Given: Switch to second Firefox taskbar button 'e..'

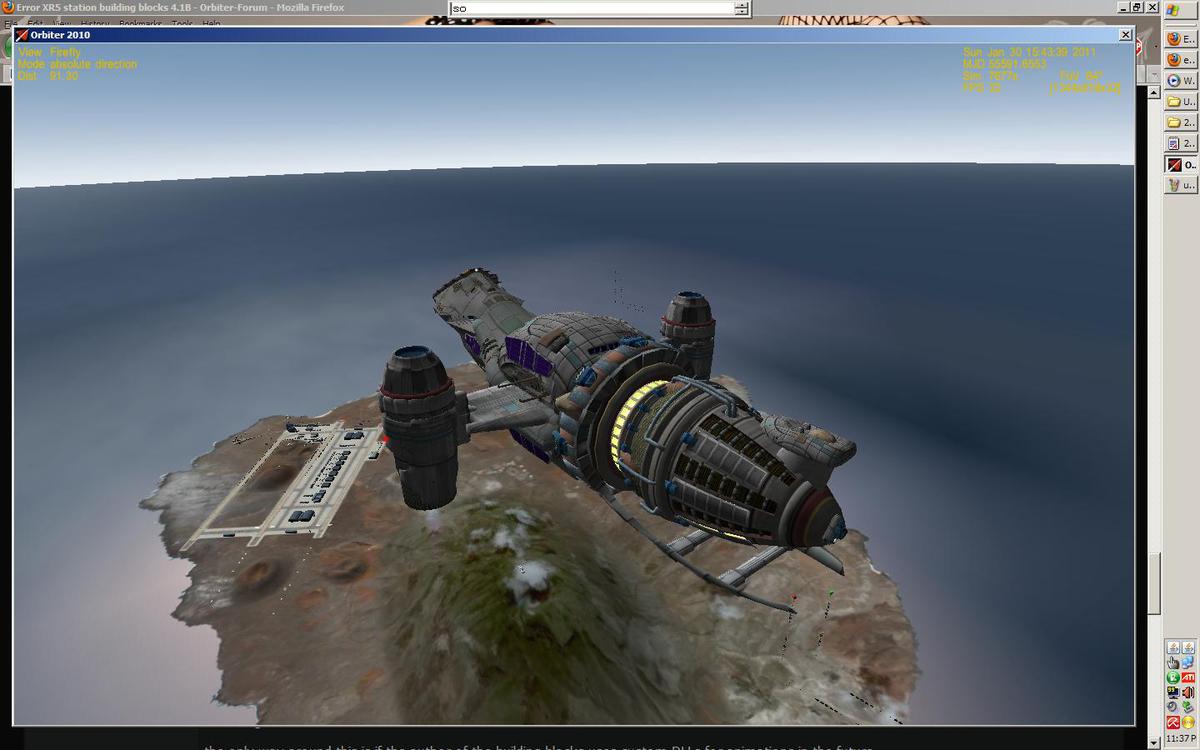Looking at the screenshot, I should coord(1181,60).
